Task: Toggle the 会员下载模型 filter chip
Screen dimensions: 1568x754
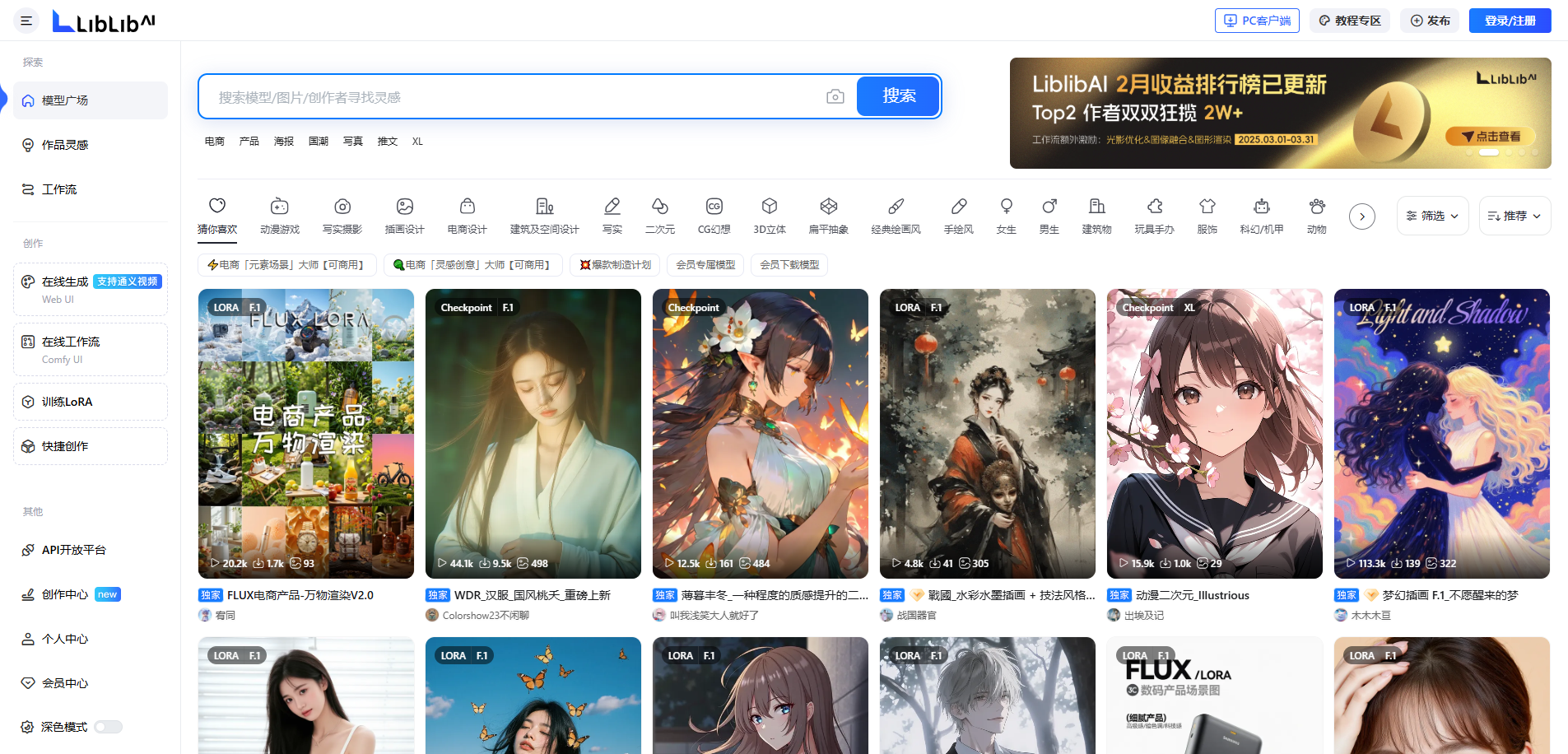Action: [x=789, y=265]
